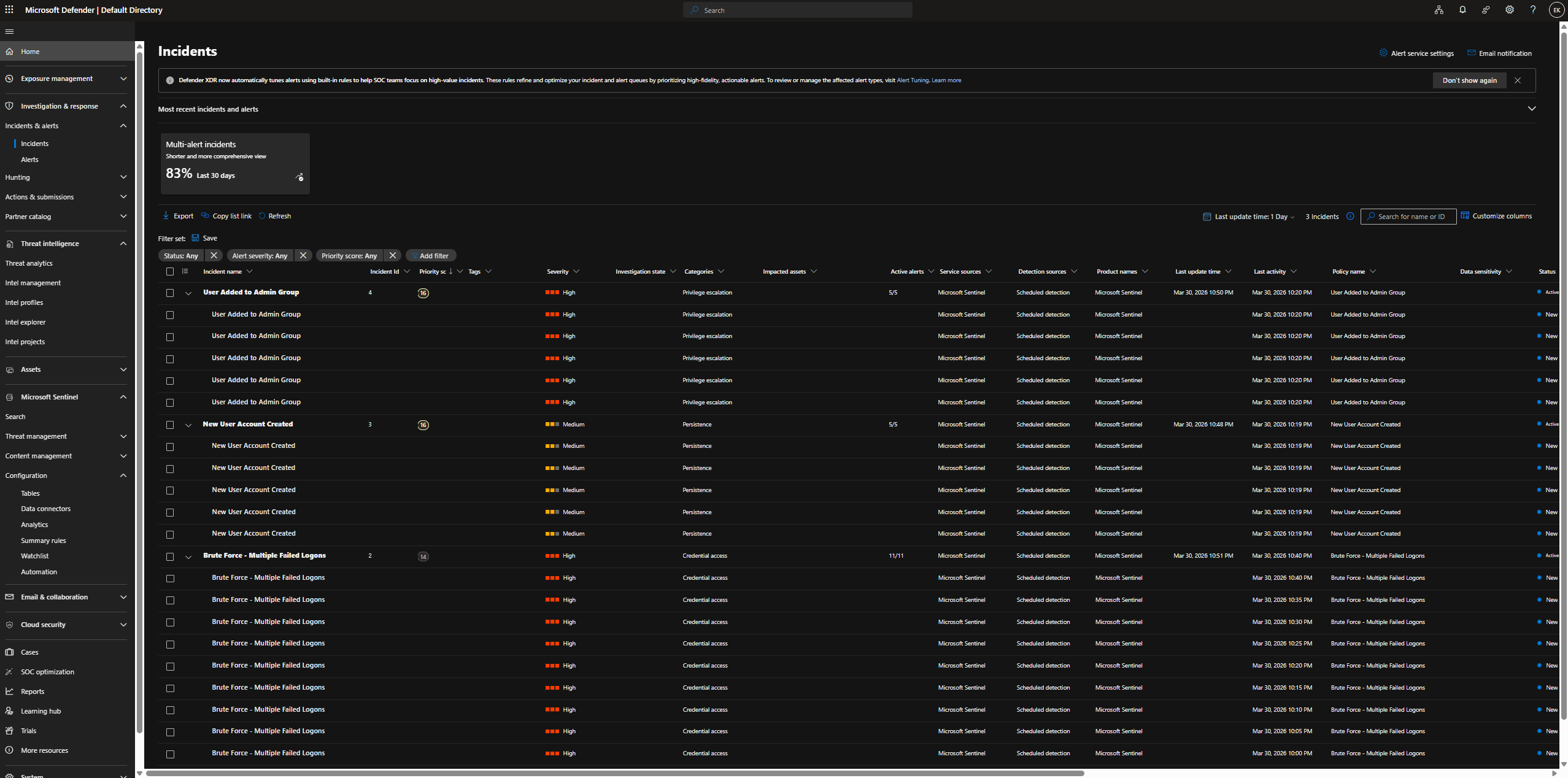Expand Exposure management in sidebar
Image resolution: width=1568 pixels, height=778 pixels.
123,79
